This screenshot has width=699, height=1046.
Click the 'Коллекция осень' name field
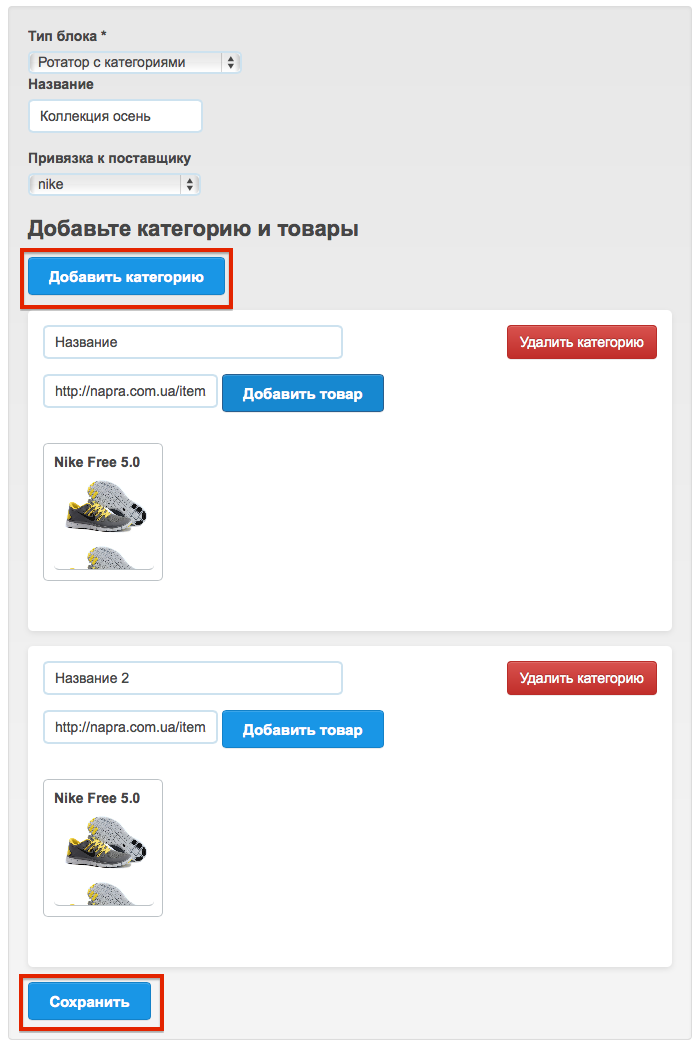[115, 116]
